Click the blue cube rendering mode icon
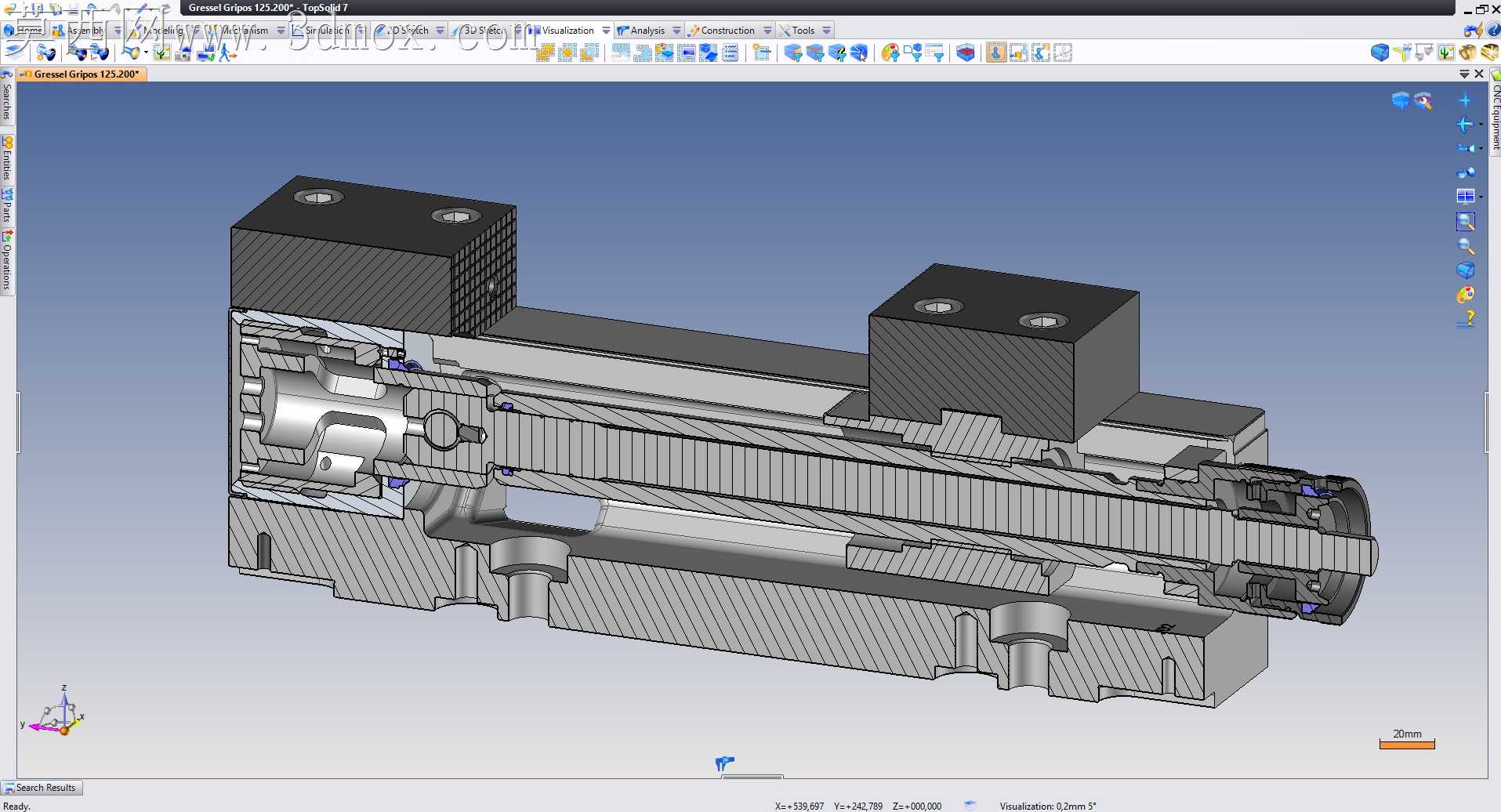Viewport: 1501px width, 812px height. pyautogui.click(x=1465, y=270)
